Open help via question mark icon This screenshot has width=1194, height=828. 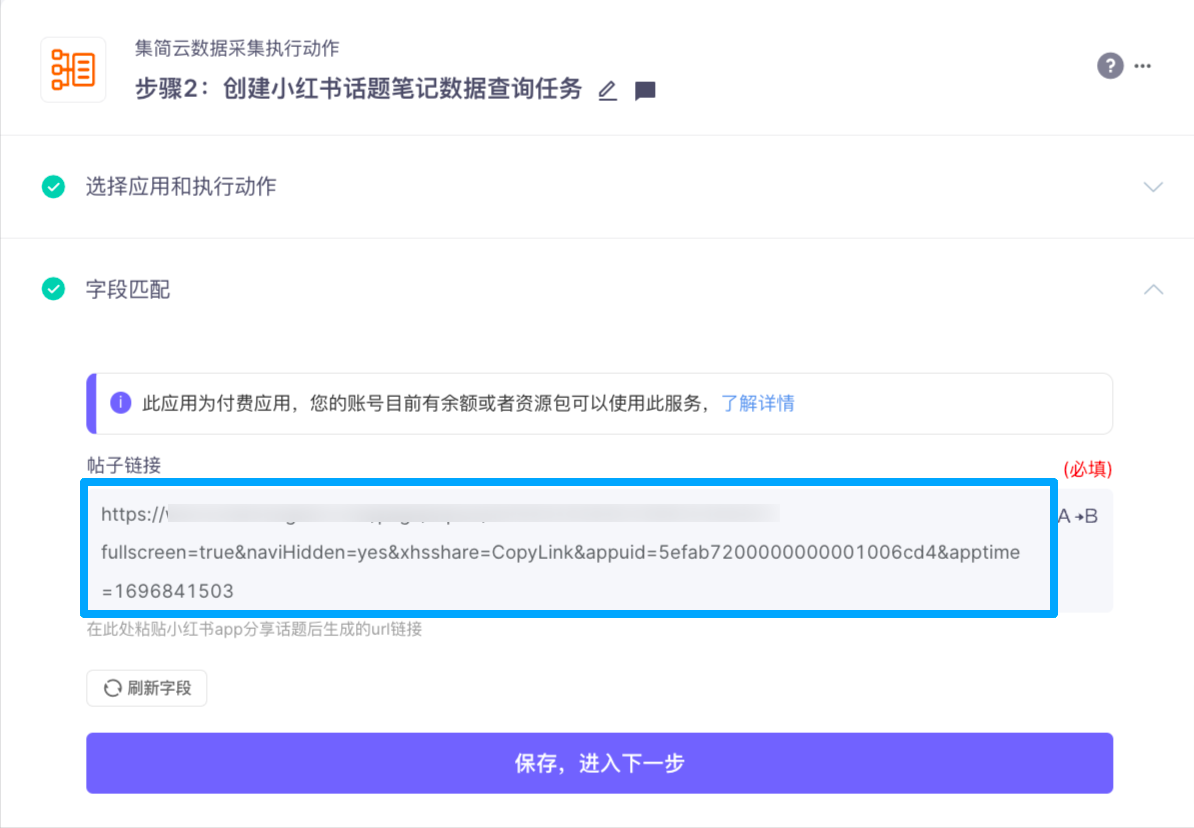point(1110,66)
